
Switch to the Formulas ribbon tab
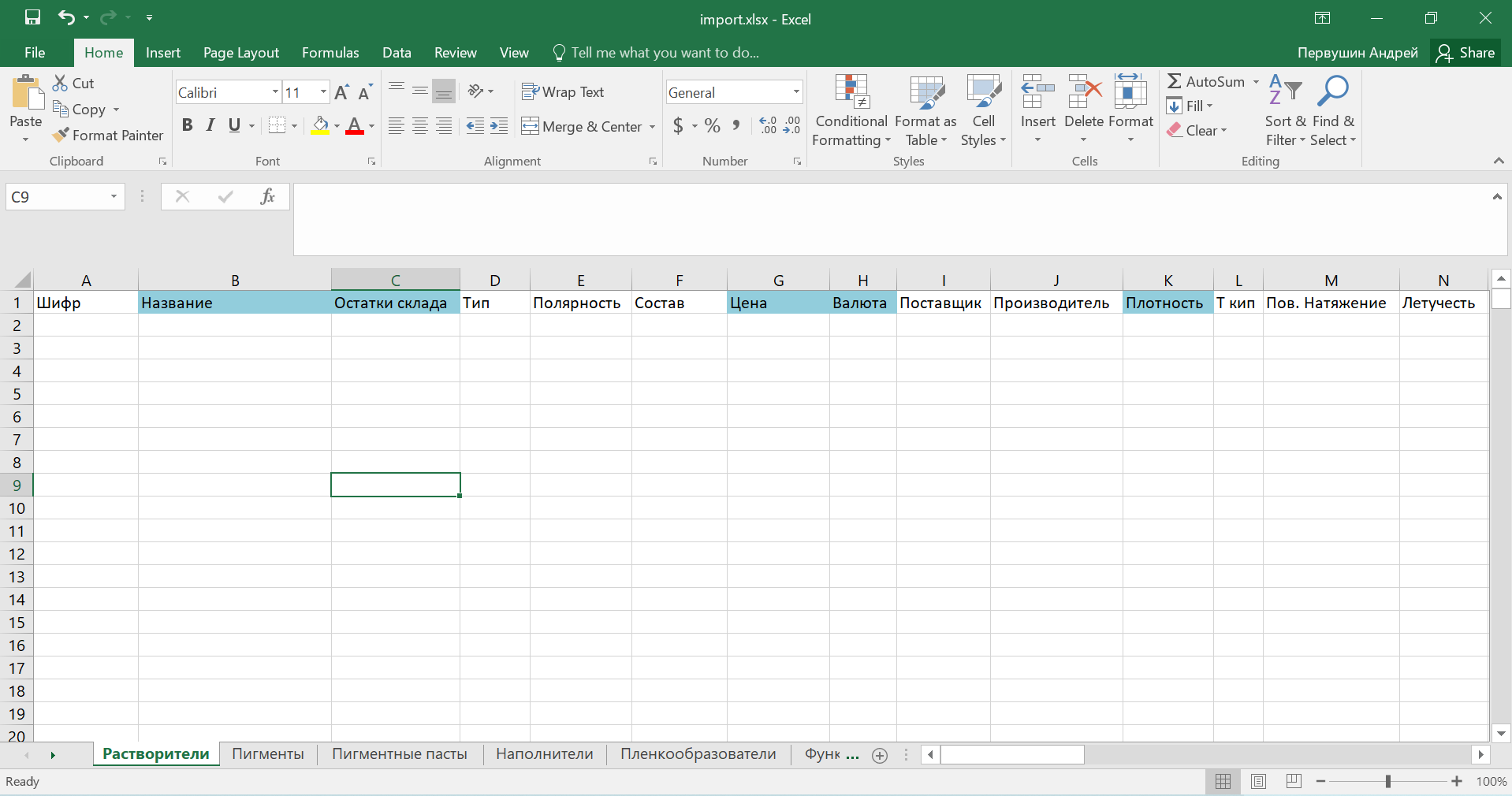coord(330,53)
